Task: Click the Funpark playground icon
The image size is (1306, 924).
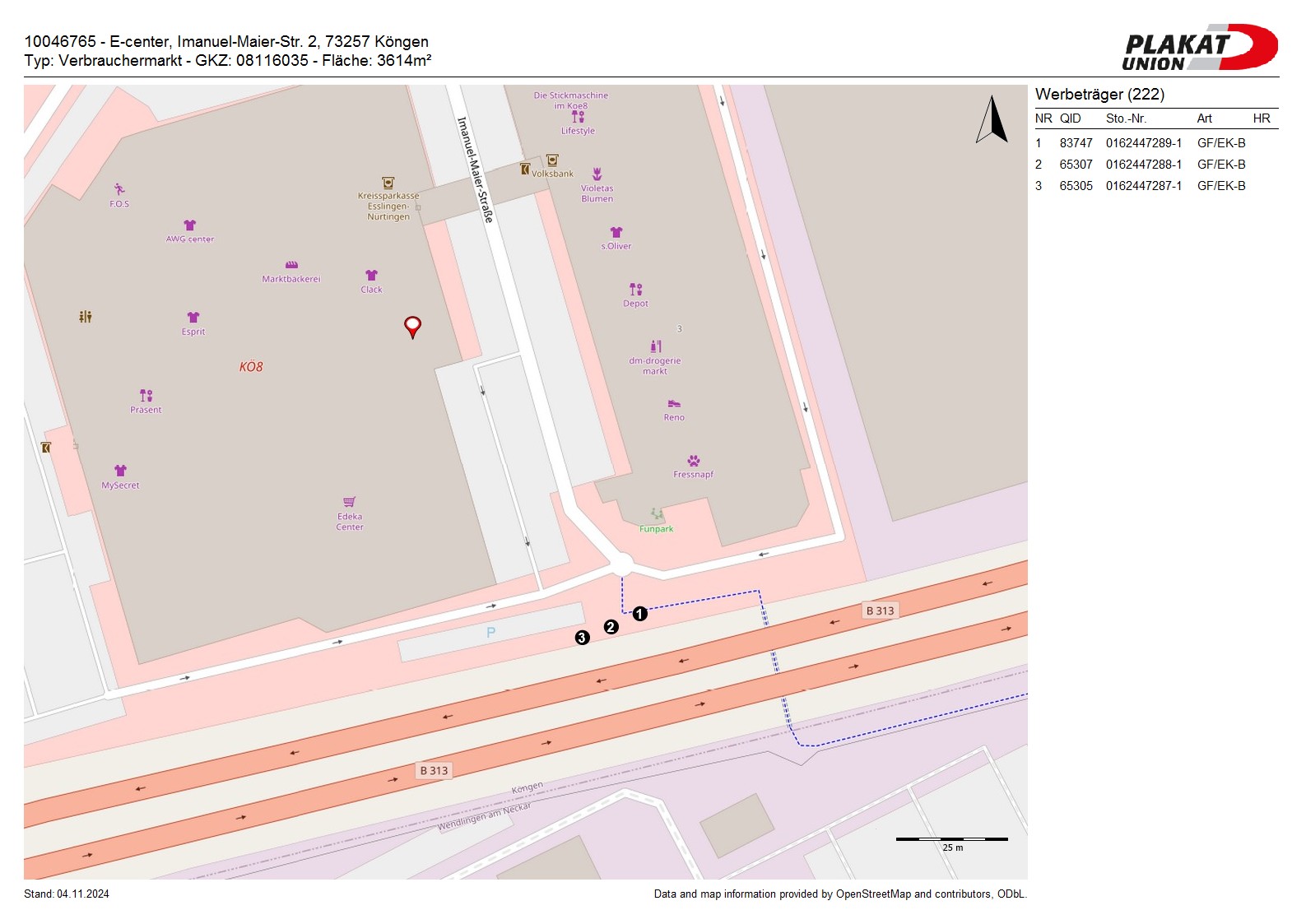Action: 657,514
